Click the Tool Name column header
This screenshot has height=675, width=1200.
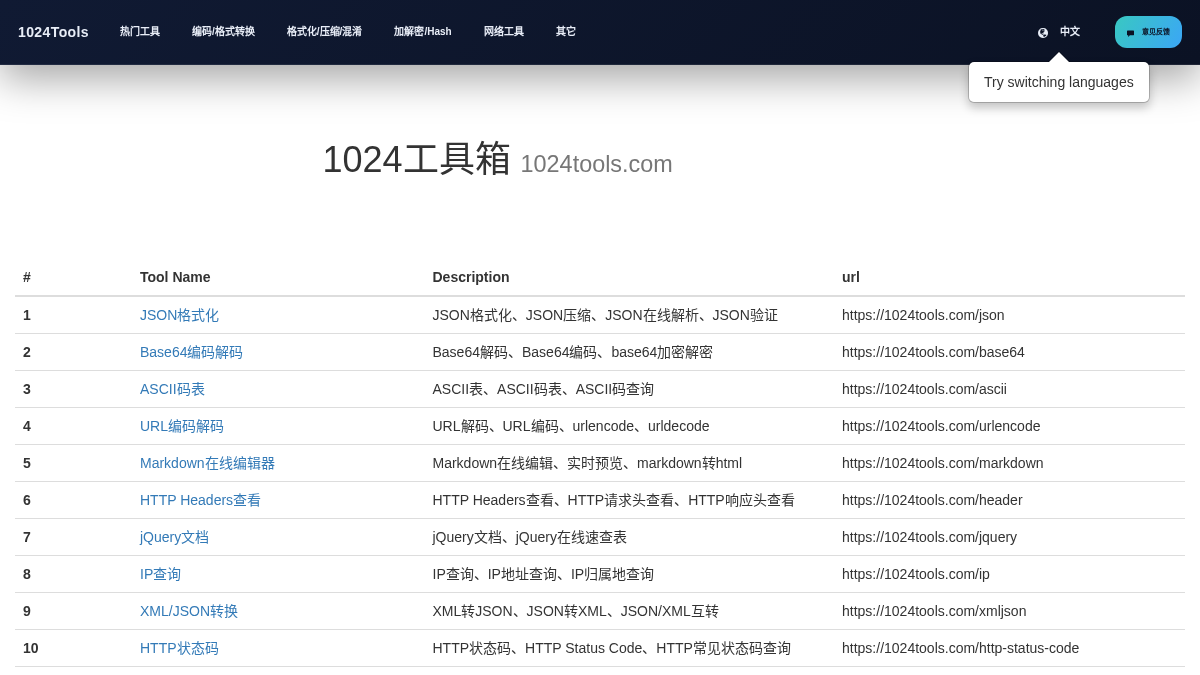click(x=175, y=277)
